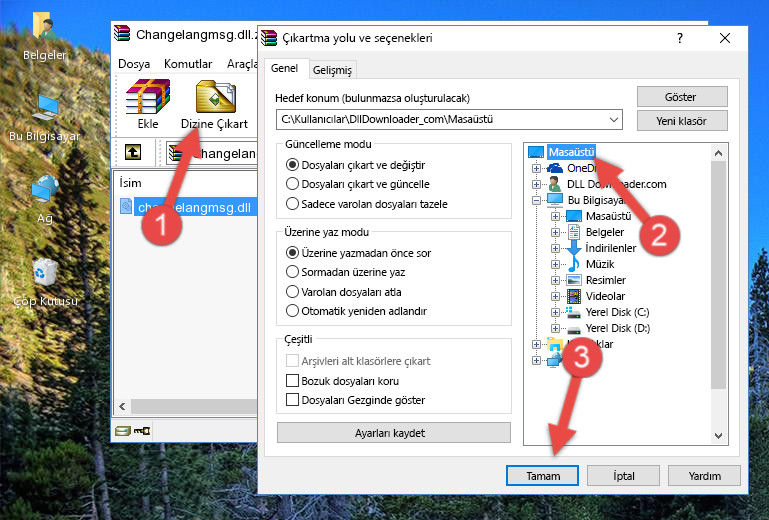The width and height of the screenshot is (769, 520).
Task: Select Yerel Disk (D:) in tree
Action: click(618, 328)
